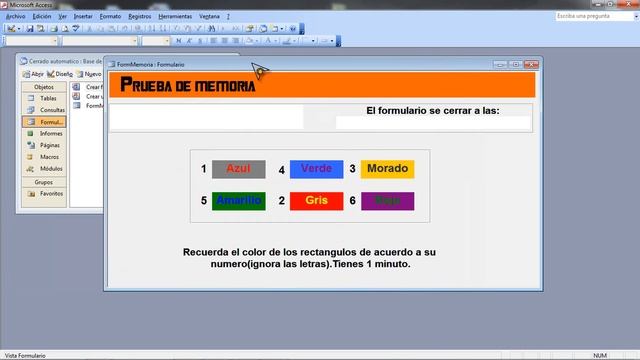The width and height of the screenshot is (640, 360).
Task: Click the yellow Morado rectangle numbered 3
Action: [387, 169]
